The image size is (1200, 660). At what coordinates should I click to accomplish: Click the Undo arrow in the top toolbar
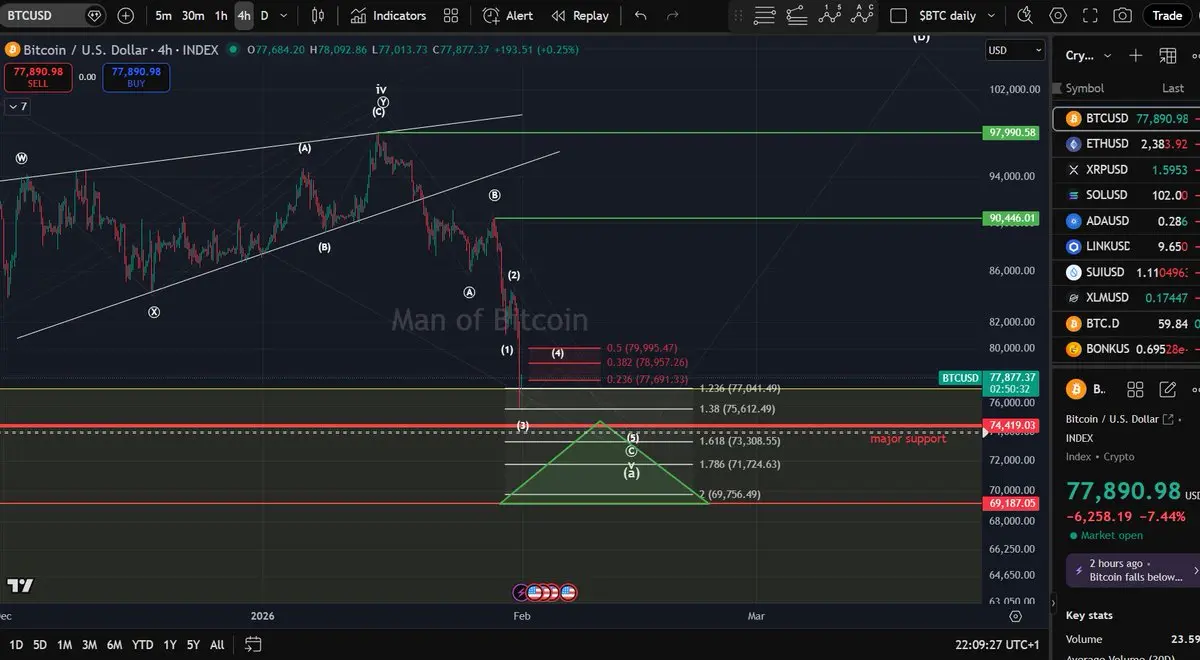click(640, 15)
